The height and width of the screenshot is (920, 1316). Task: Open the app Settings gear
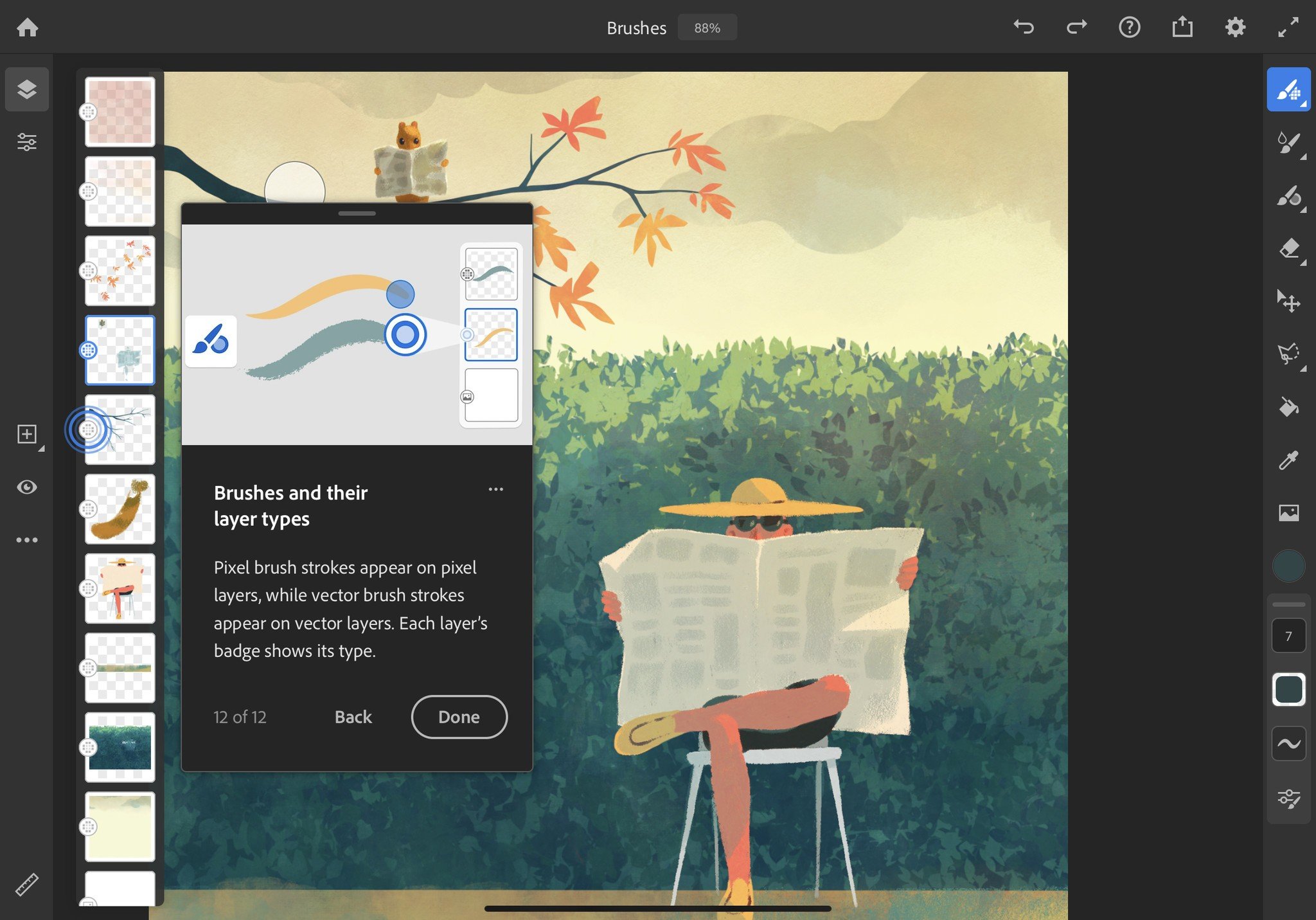pyautogui.click(x=1235, y=27)
